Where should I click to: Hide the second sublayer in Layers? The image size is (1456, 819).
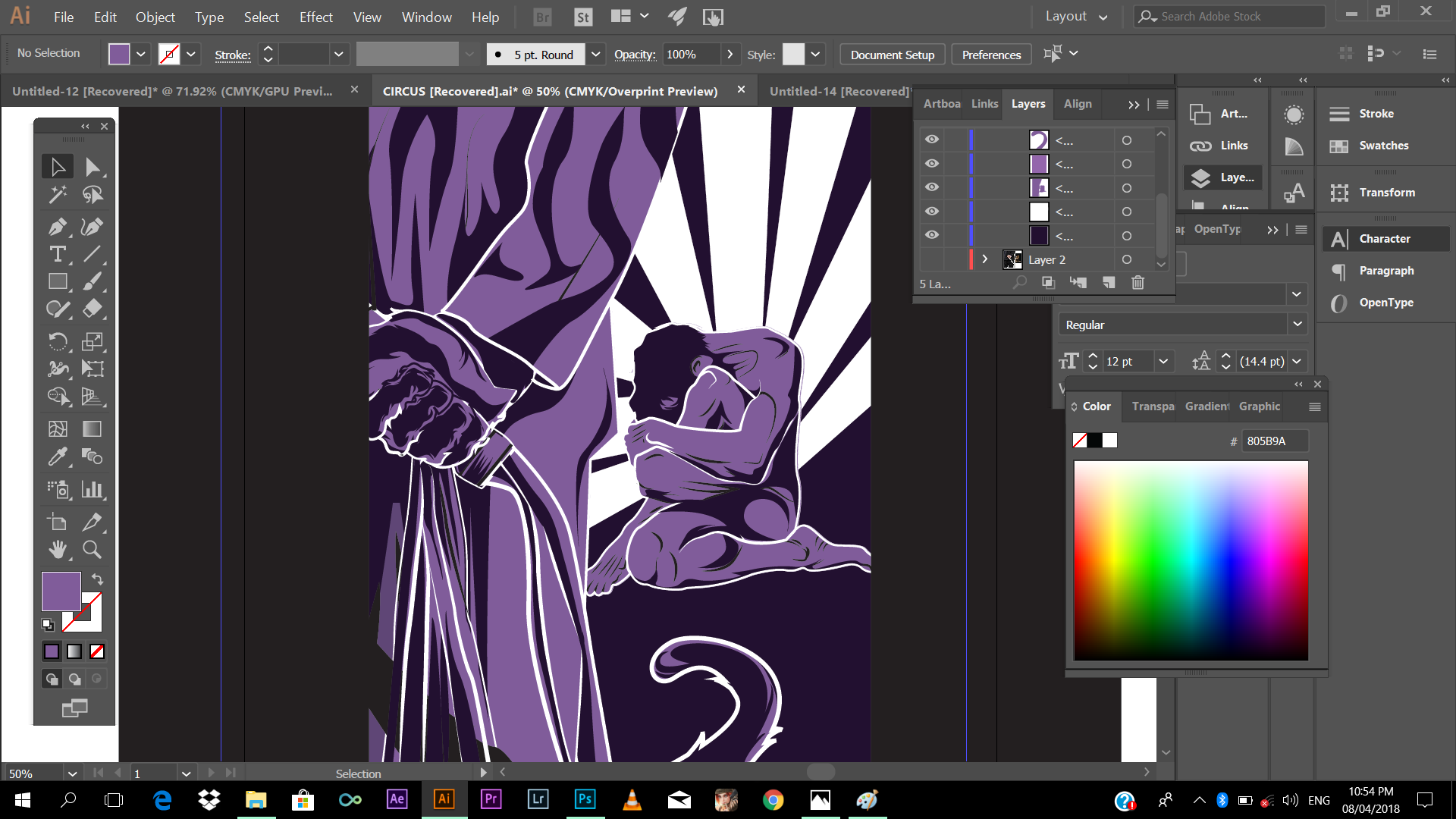(x=932, y=164)
